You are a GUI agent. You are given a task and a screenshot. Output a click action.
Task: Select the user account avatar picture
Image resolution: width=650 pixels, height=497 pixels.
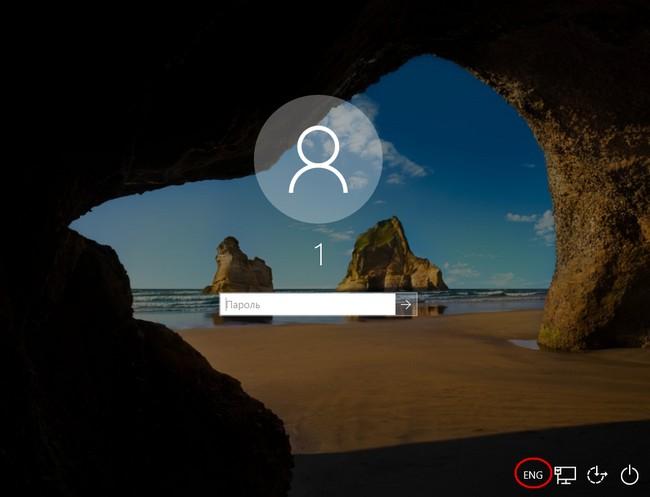pyautogui.click(x=318, y=160)
